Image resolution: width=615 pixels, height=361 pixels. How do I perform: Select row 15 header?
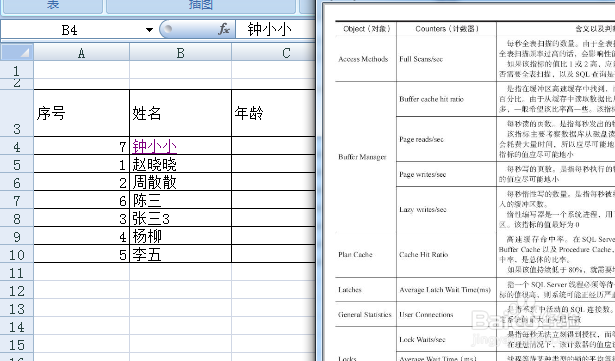[x=16, y=345]
